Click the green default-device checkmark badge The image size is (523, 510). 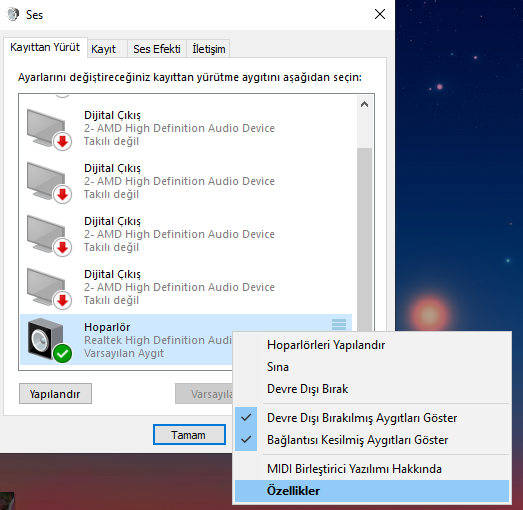tap(62, 353)
